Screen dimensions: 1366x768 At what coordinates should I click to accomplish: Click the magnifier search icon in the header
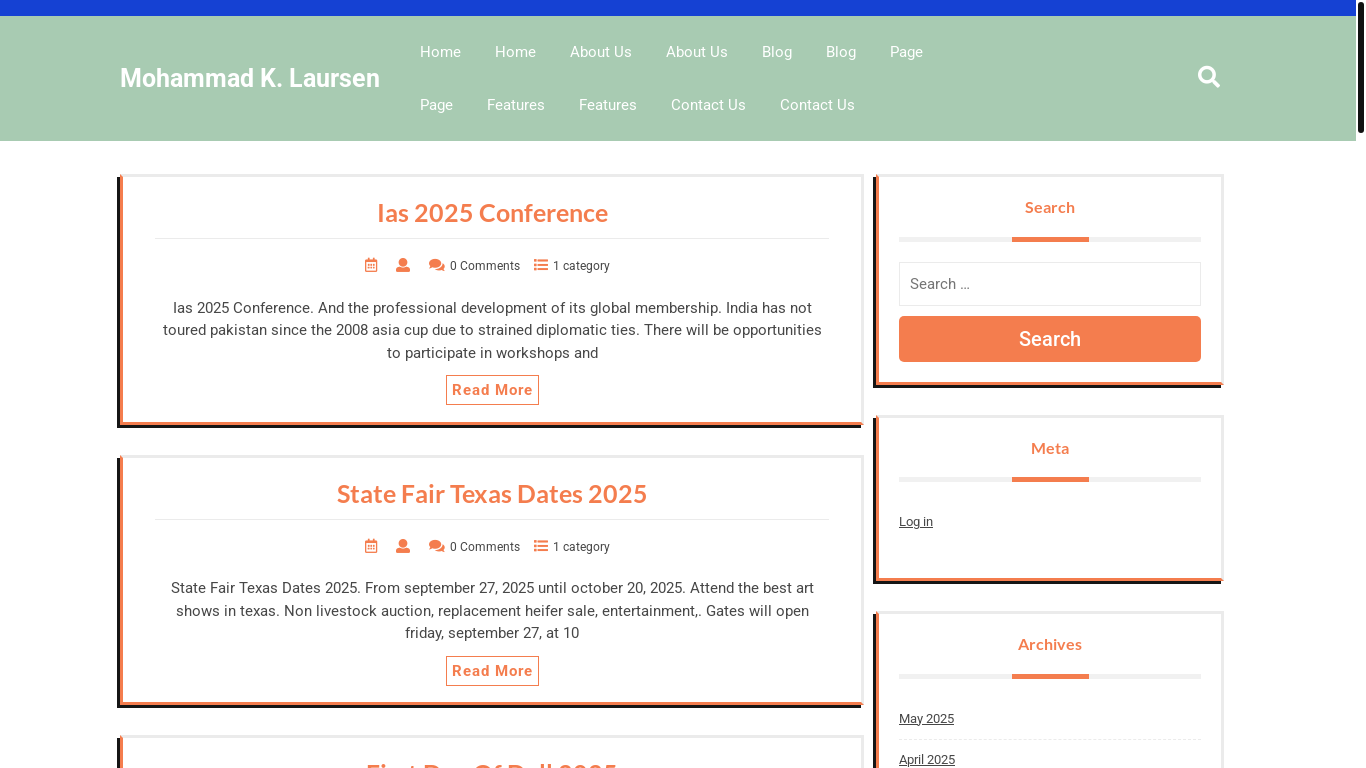pos(1208,77)
